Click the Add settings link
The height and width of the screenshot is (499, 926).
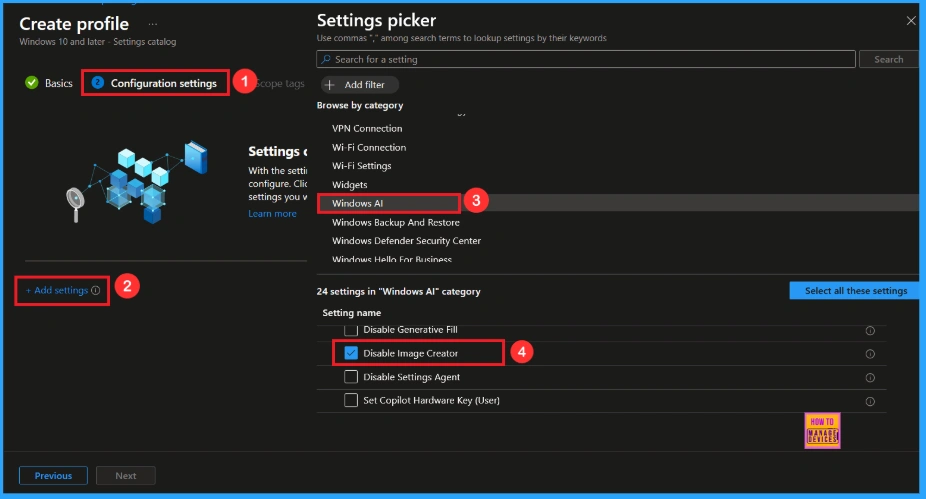click(x=57, y=290)
